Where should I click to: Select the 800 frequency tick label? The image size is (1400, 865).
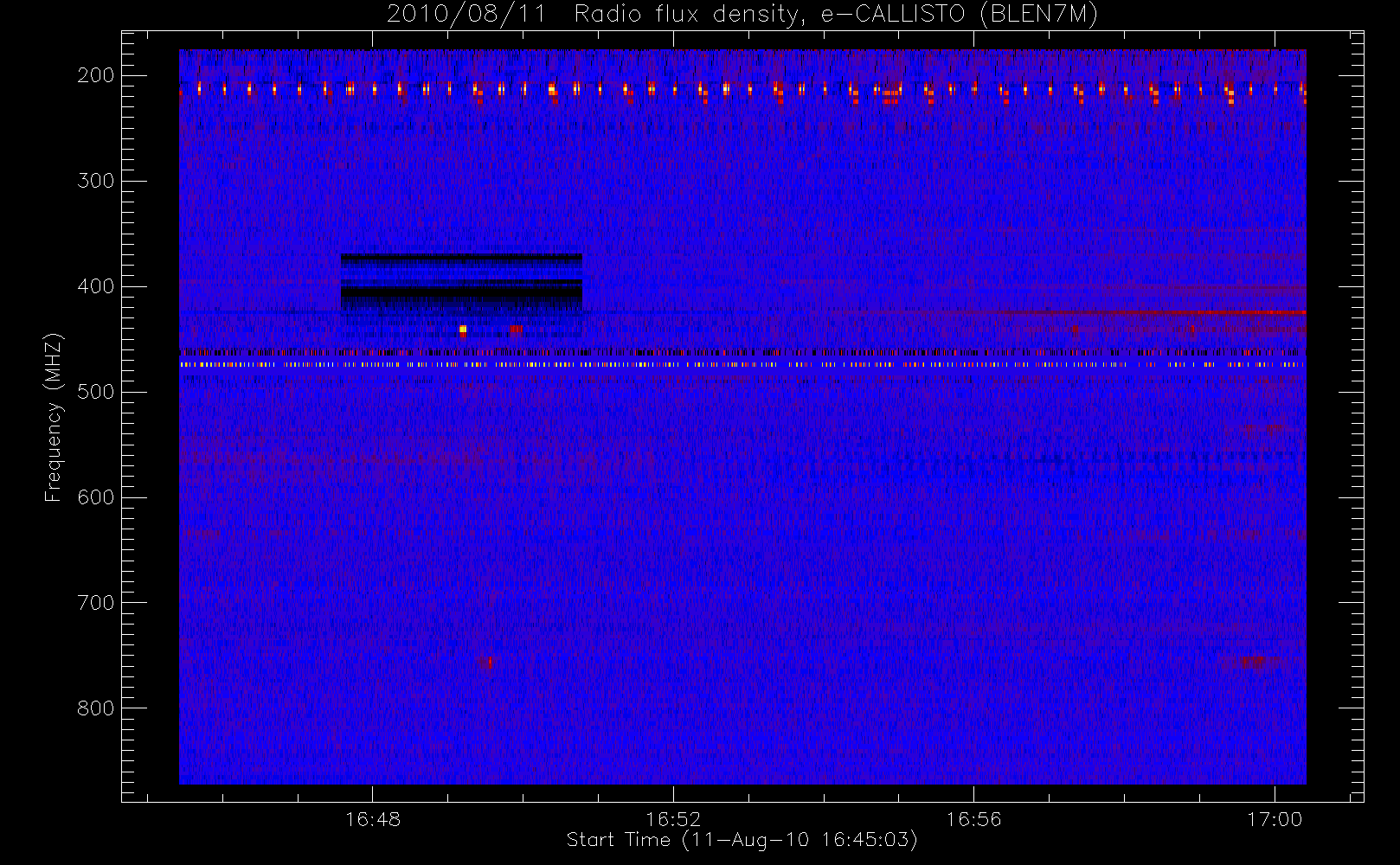click(95, 708)
